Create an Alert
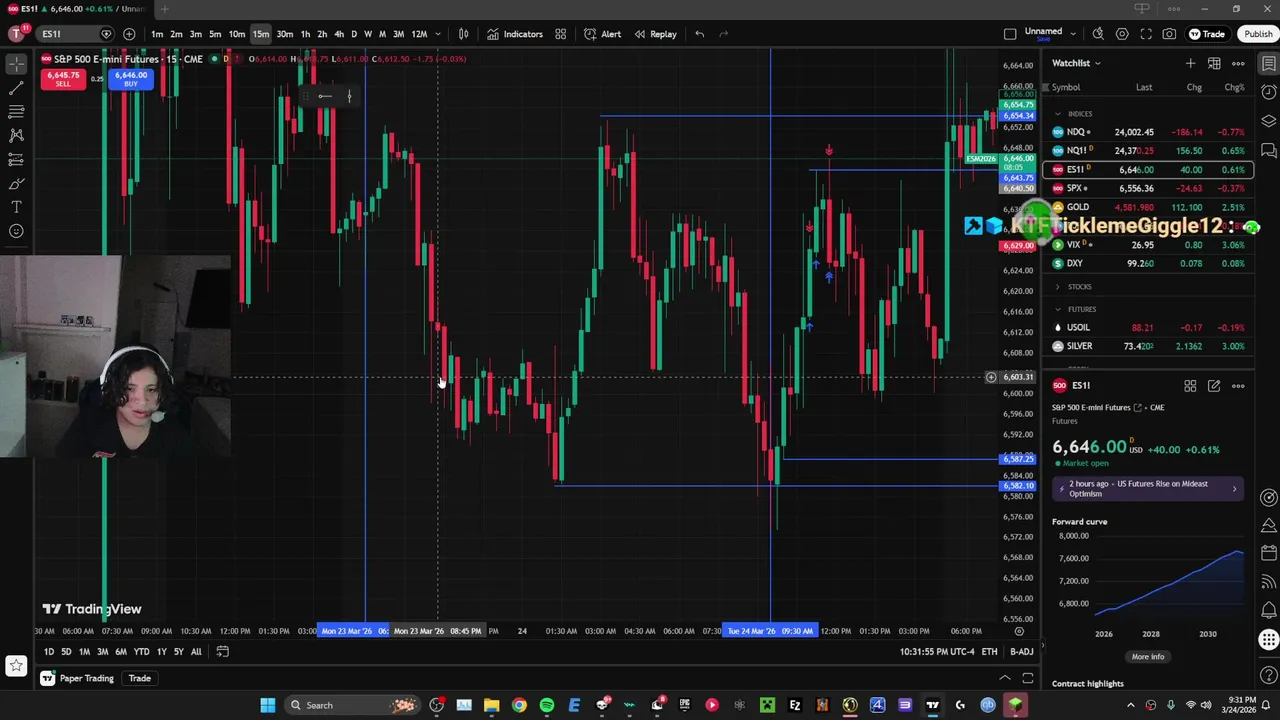Image resolution: width=1280 pixels, height=720 pixels. click(603, 34)
